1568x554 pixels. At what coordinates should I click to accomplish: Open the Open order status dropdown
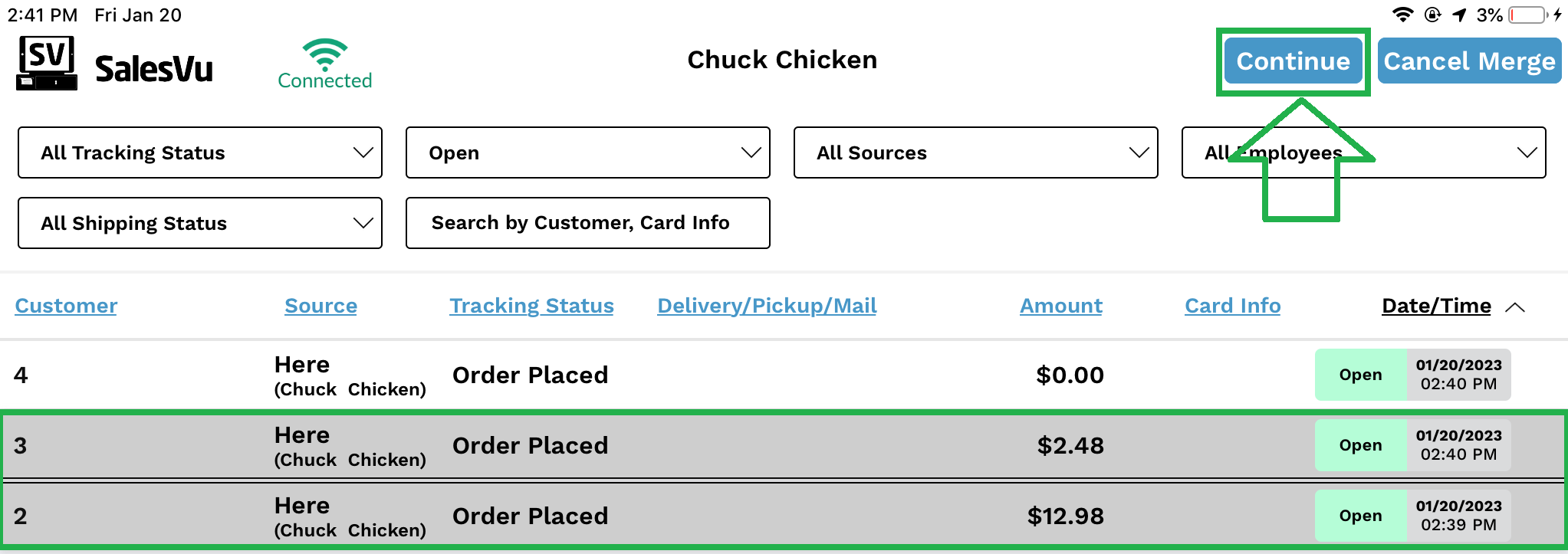tap(587, 152)
